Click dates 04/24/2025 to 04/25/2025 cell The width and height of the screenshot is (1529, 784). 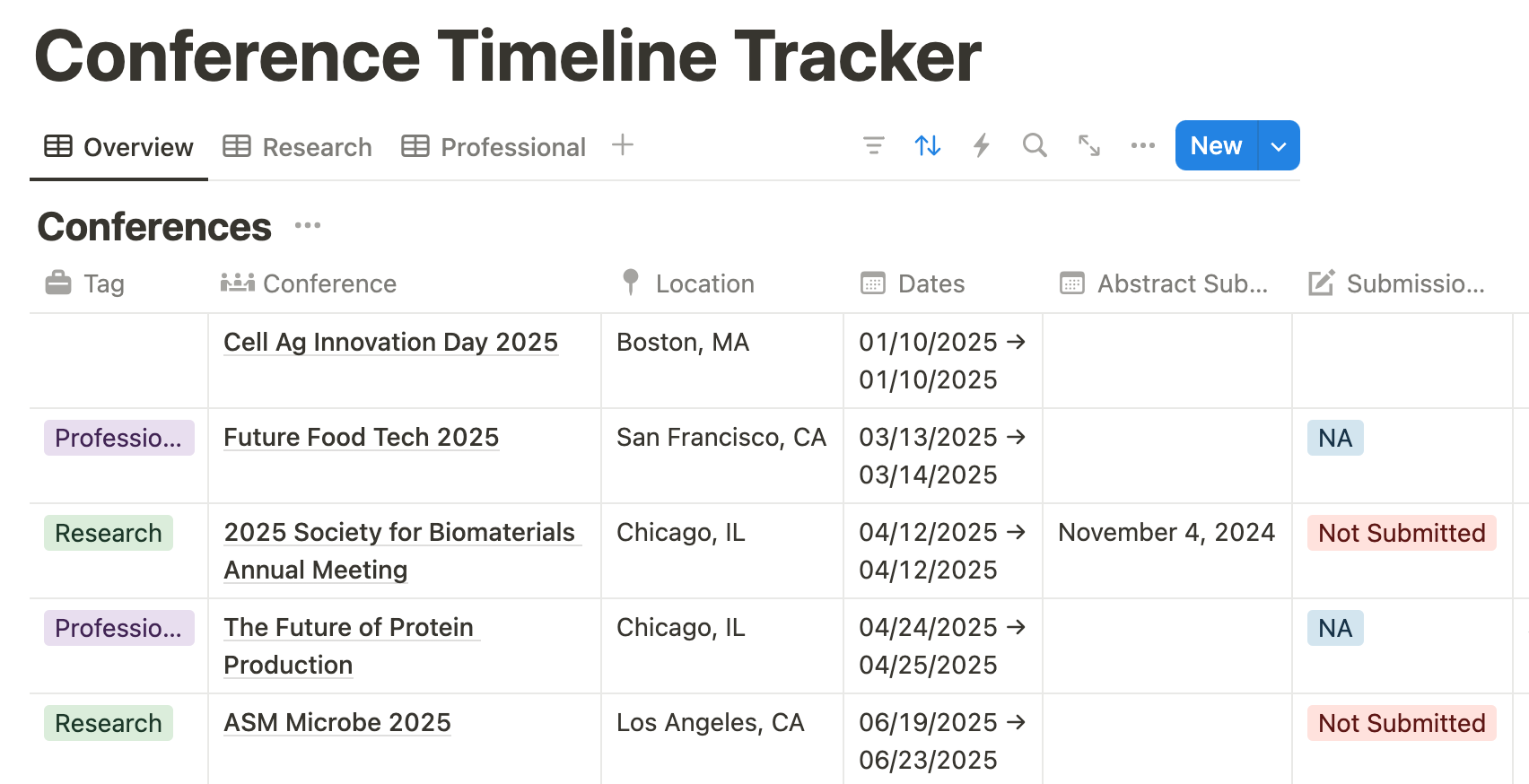click(942, 646)
